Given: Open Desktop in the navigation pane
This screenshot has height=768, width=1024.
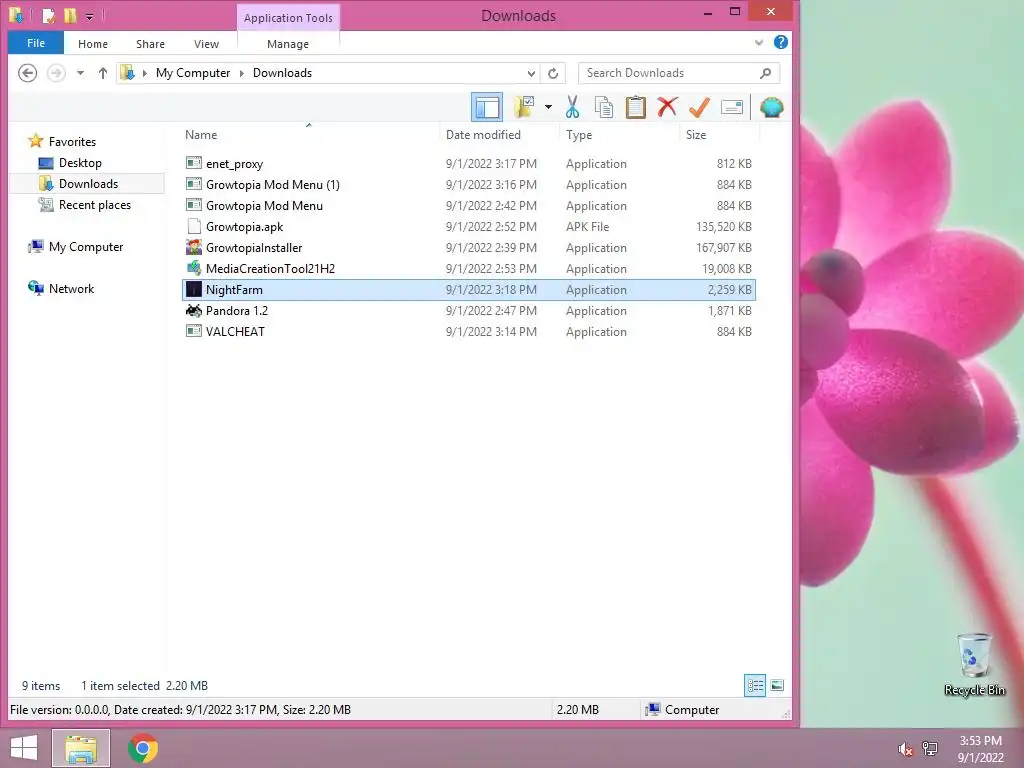Looking at the screenshot, I should [x=80, y=163].
